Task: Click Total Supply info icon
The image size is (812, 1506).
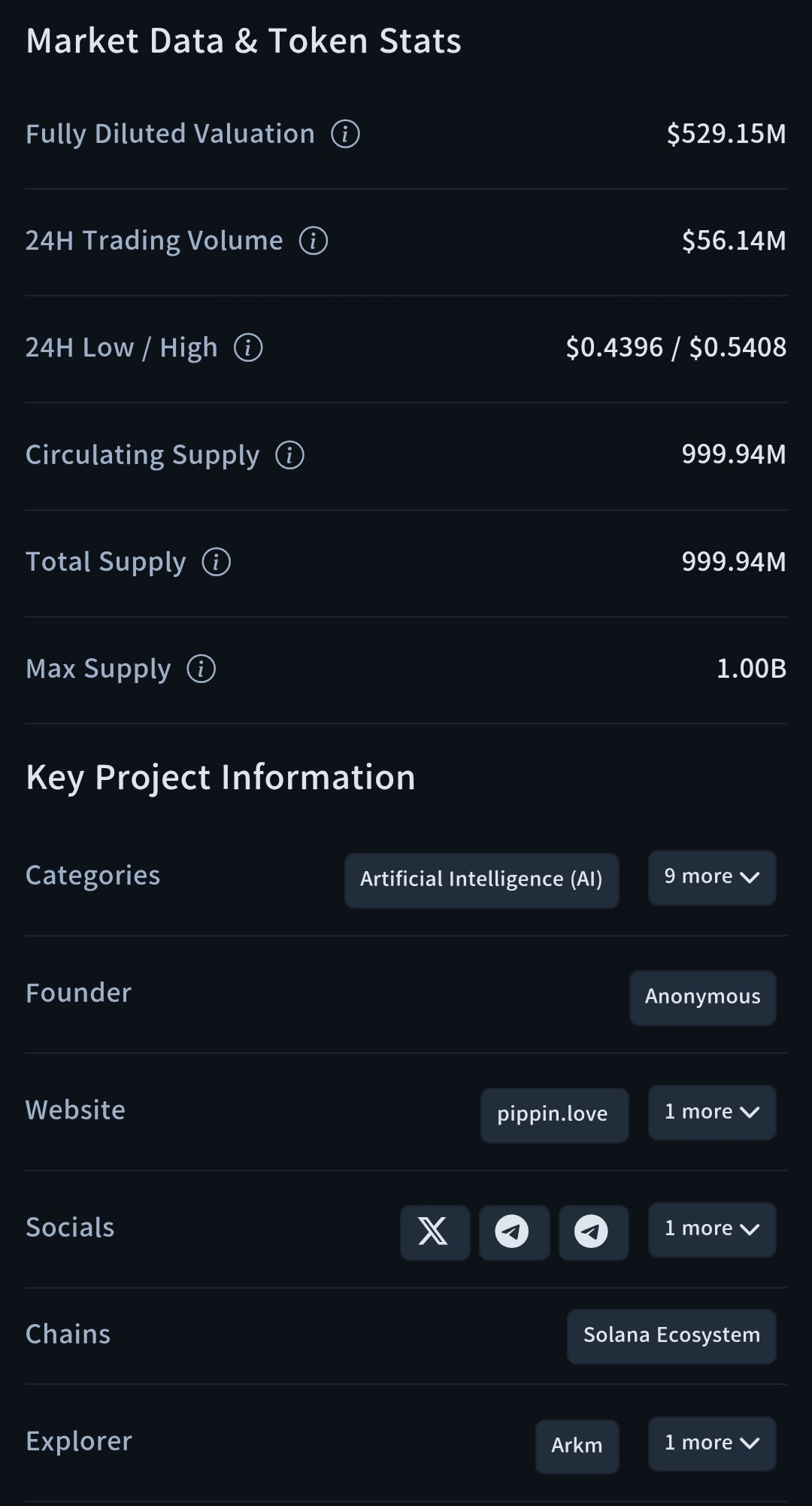Action: [217, 562]
